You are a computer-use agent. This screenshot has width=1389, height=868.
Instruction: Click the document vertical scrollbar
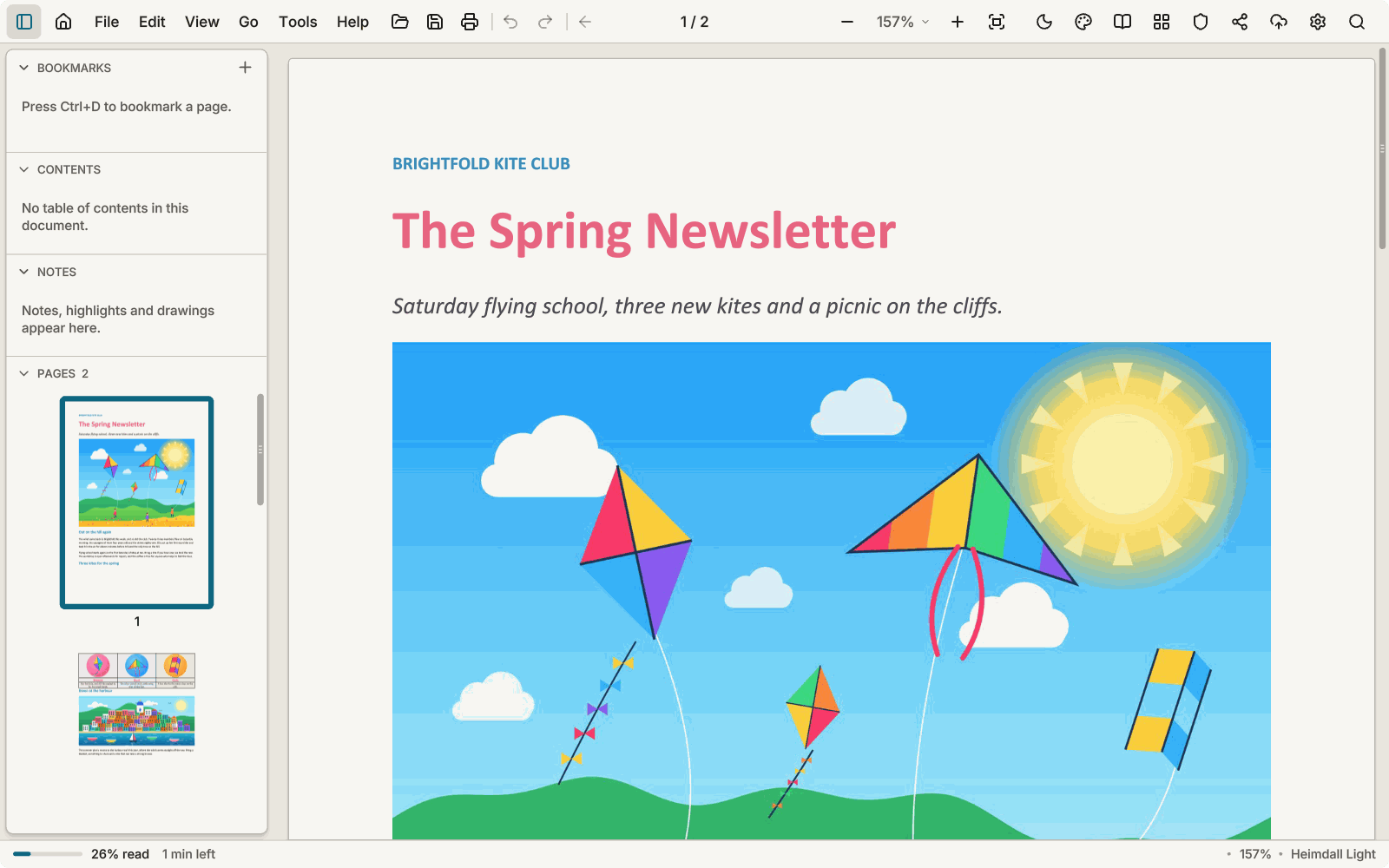pos(1382,149)
